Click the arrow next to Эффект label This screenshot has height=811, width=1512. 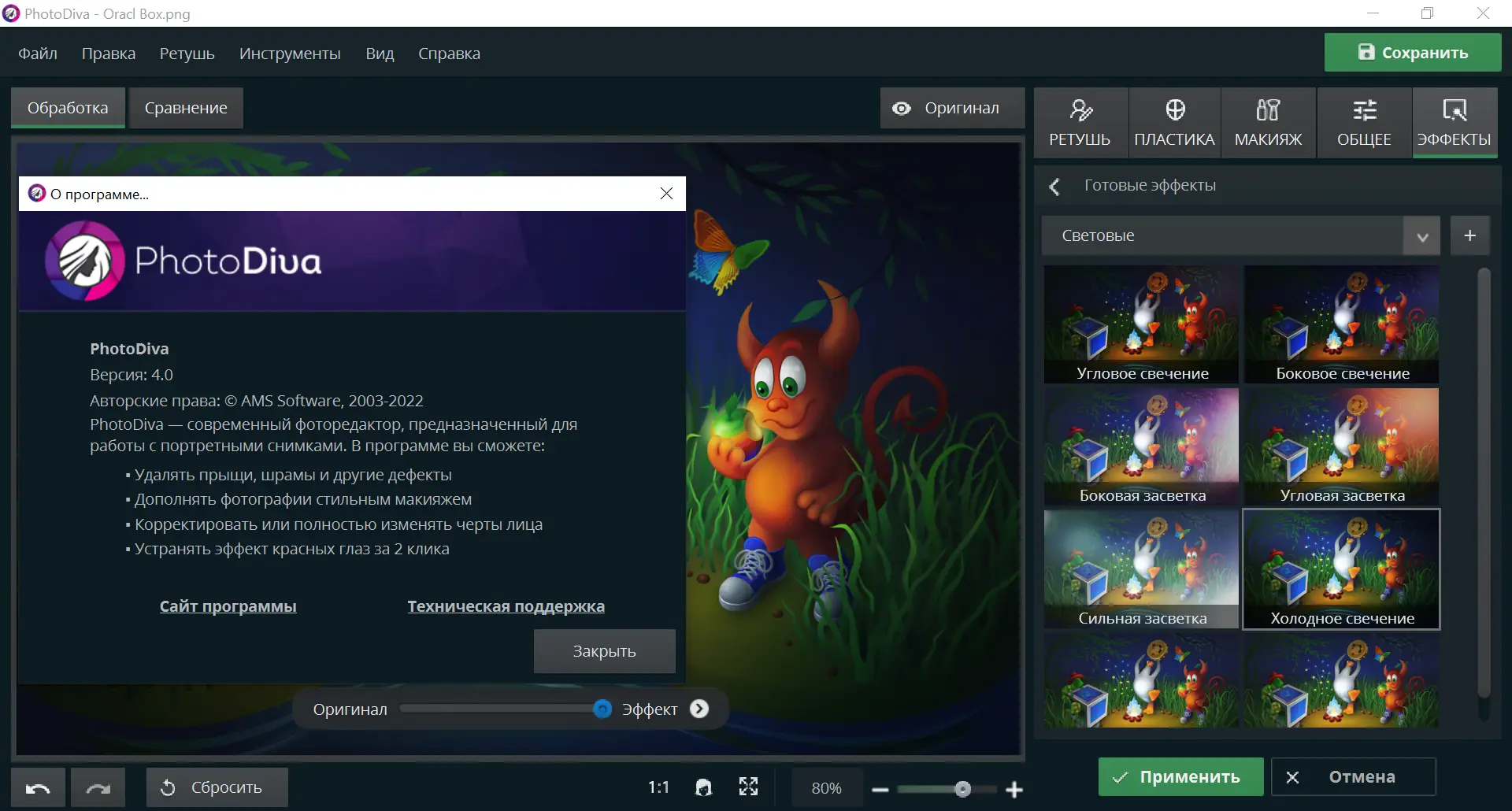click(699, 709)
